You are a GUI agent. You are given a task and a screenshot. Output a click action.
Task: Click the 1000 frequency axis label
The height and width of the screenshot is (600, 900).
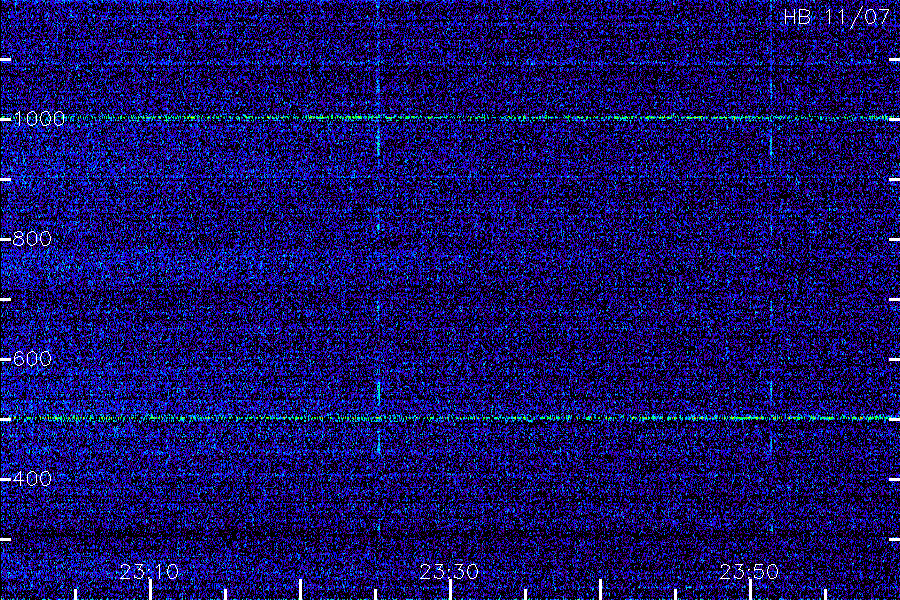point(38,119)
